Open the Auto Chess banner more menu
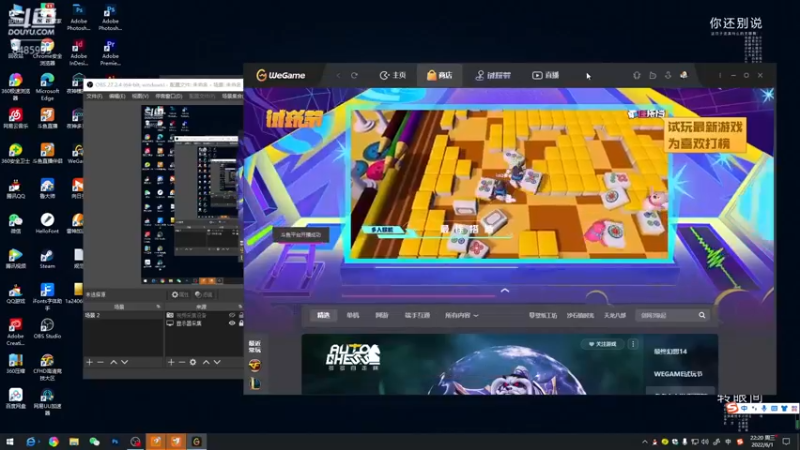 [633, 344]
